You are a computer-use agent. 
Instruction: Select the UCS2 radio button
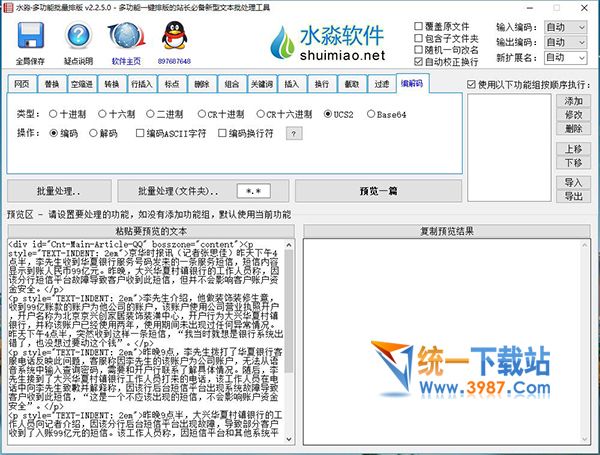pyautogui.click(x=328, y=114)
